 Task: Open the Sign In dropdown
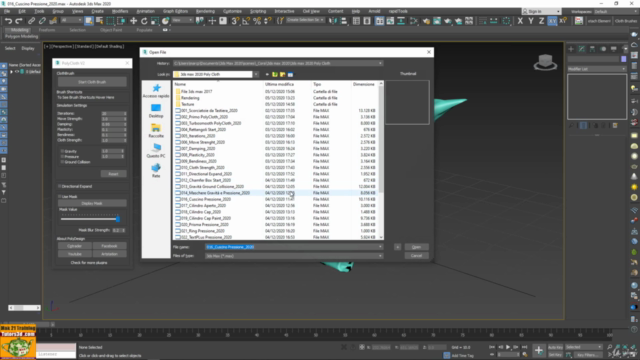[541, 11]
